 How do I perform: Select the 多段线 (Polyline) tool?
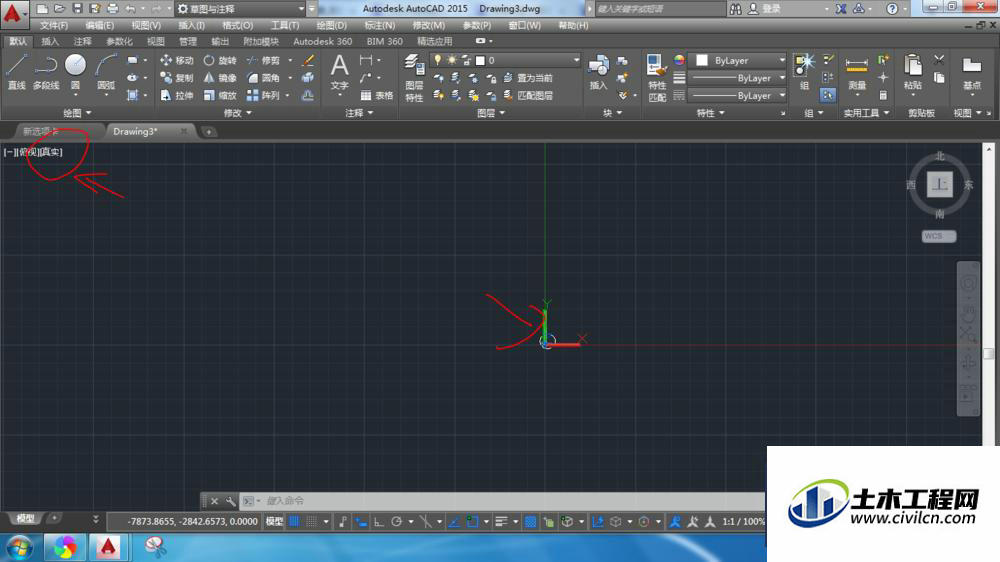point(46,71)
